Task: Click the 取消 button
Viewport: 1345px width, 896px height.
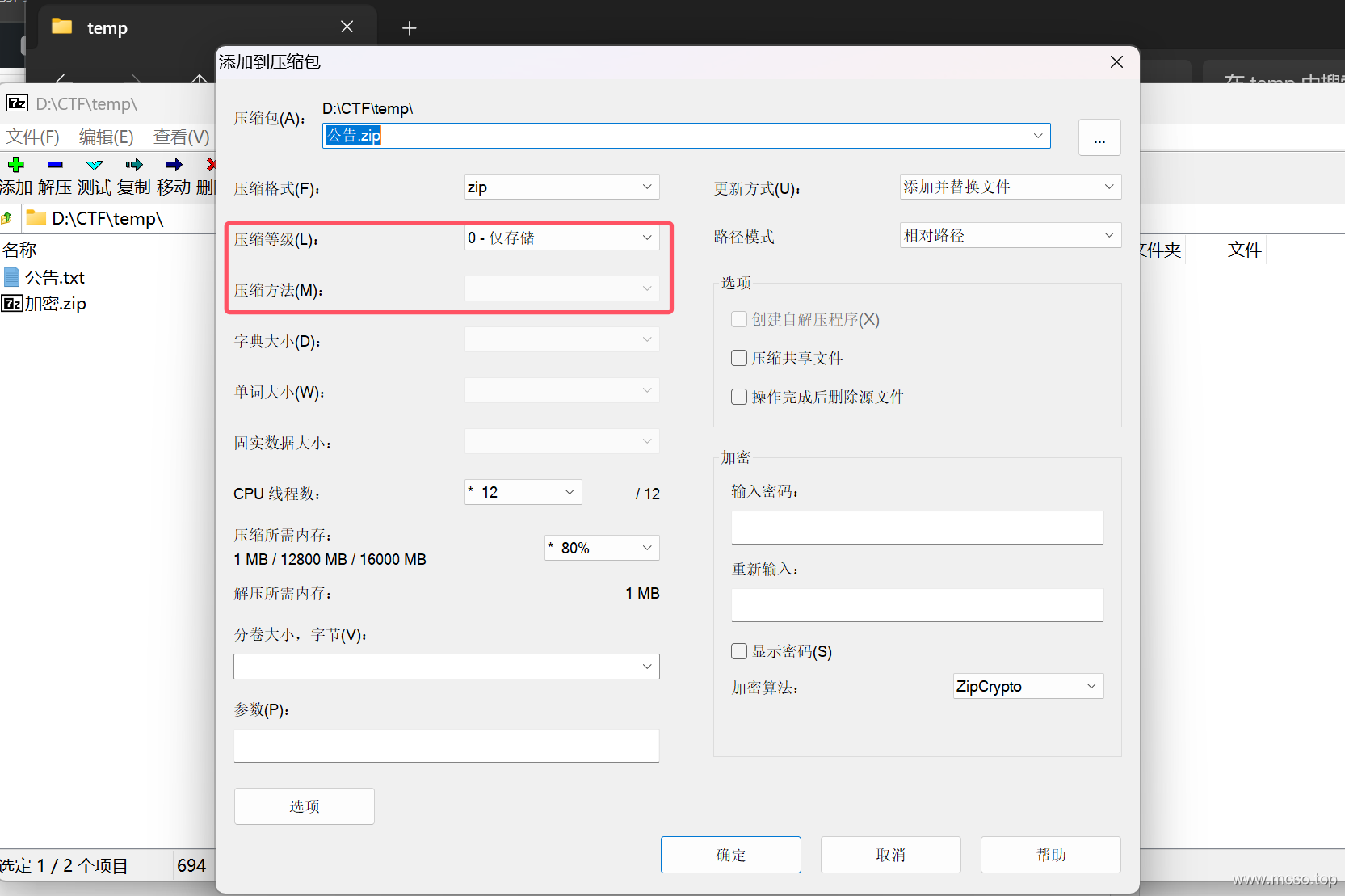Action: click(891, 855)
